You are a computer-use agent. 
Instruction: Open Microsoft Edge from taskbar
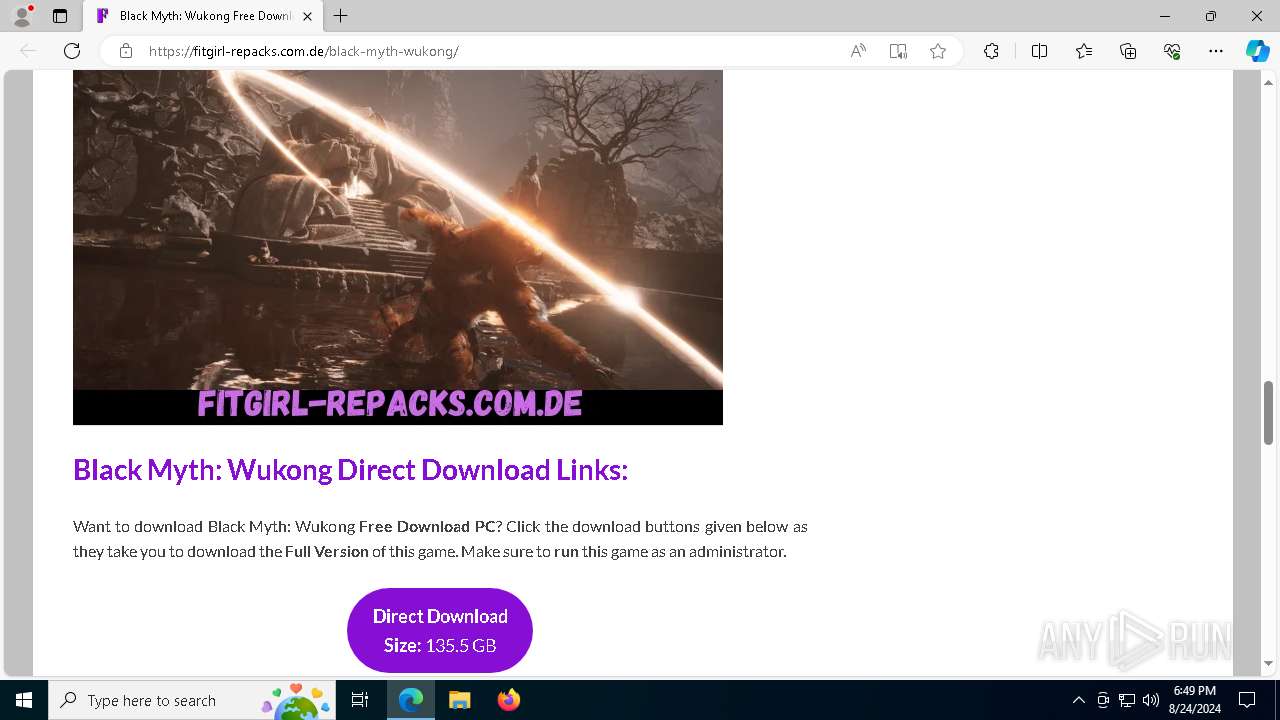411,700
